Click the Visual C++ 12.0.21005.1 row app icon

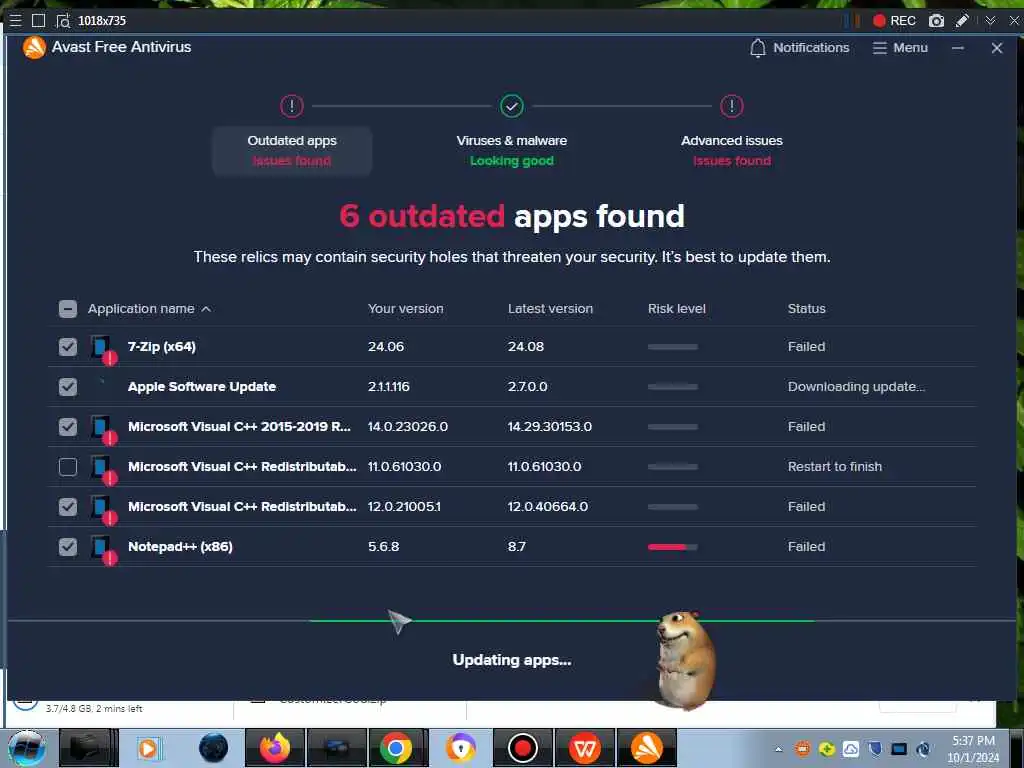(104, 509)
